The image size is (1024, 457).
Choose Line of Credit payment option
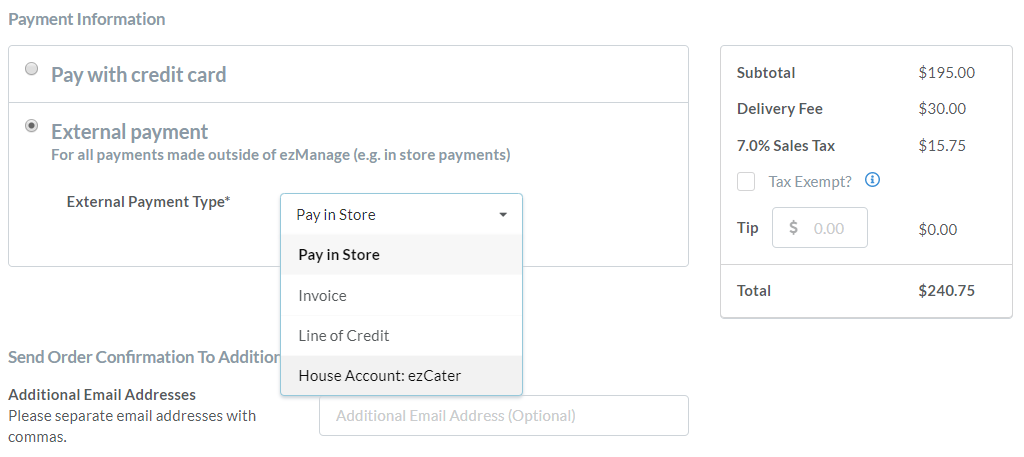point(402,336)
